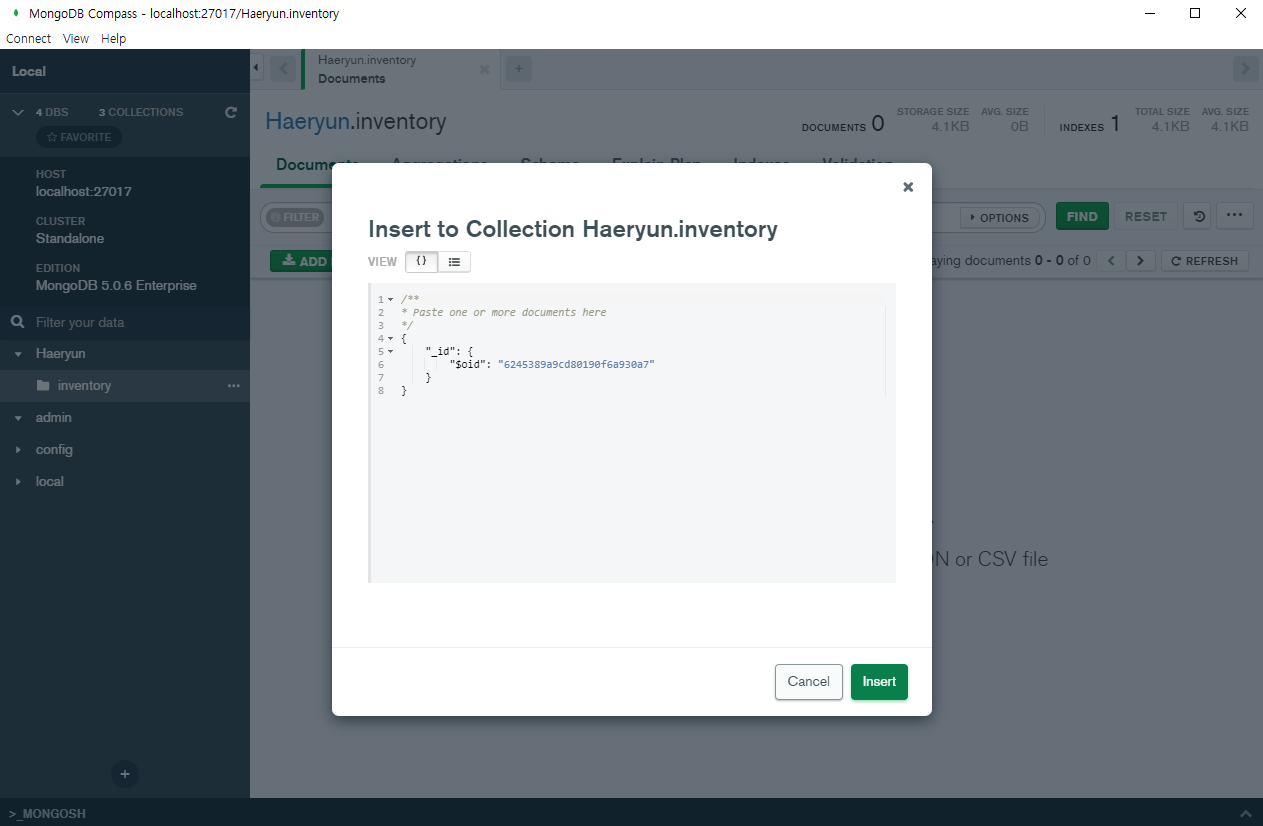Click the $oid value string
1263x826 pixels.
click(576, 364)
